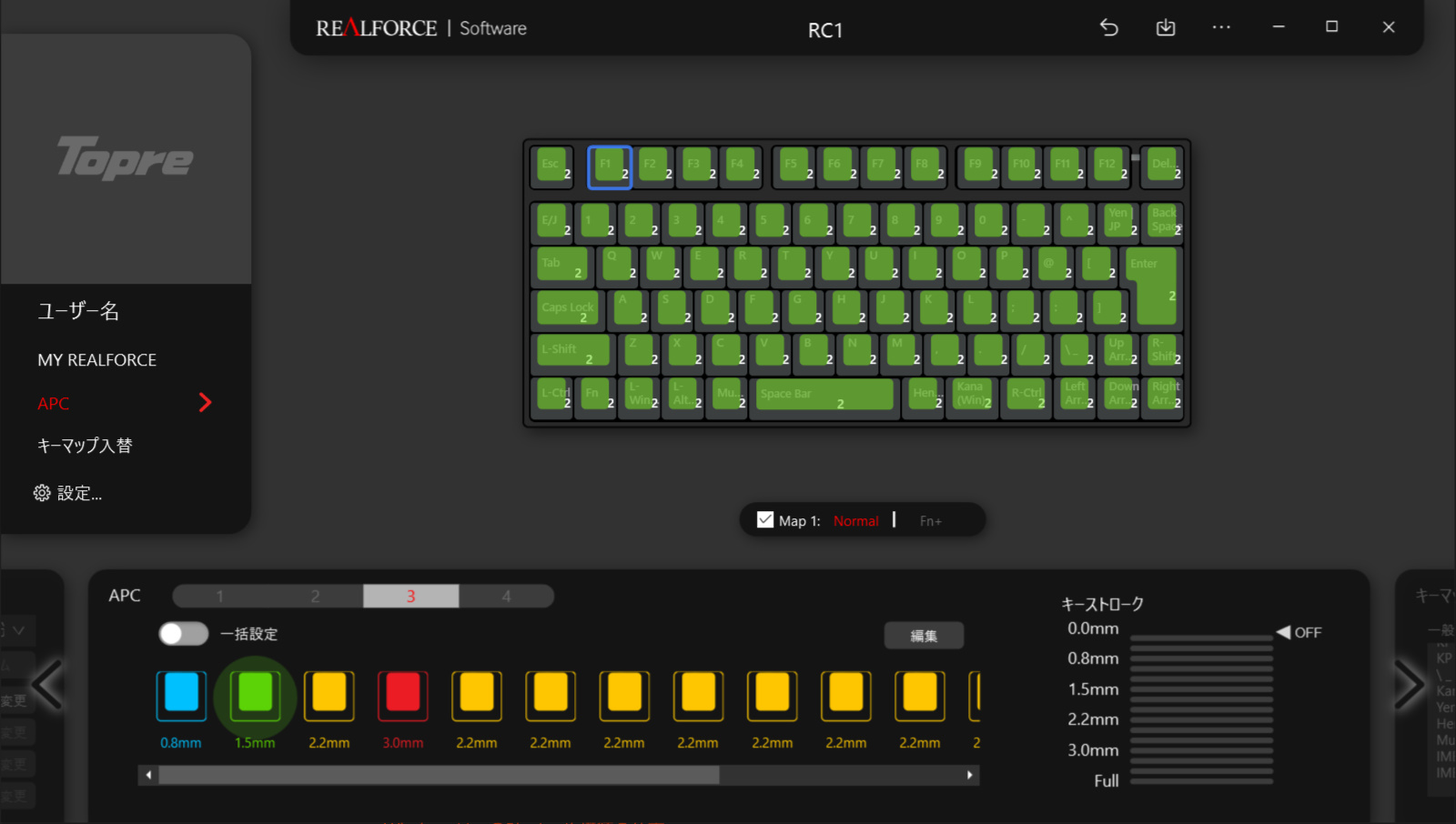Click the Topre logo
The width and height of the screenshot is (1456, 824).
point(126,159)
